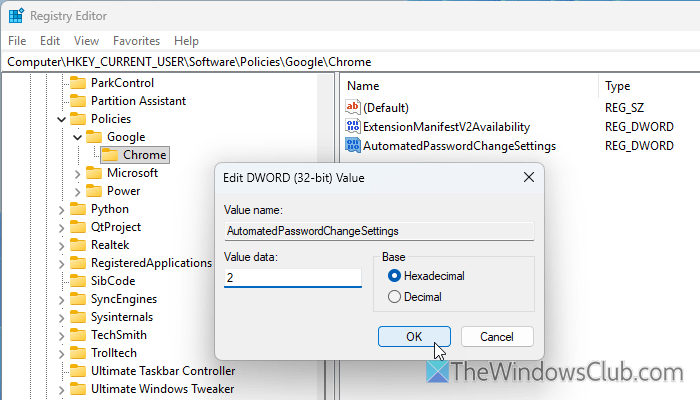Click the Policies folder icon

pyautogui.click(x=78, y=119)
